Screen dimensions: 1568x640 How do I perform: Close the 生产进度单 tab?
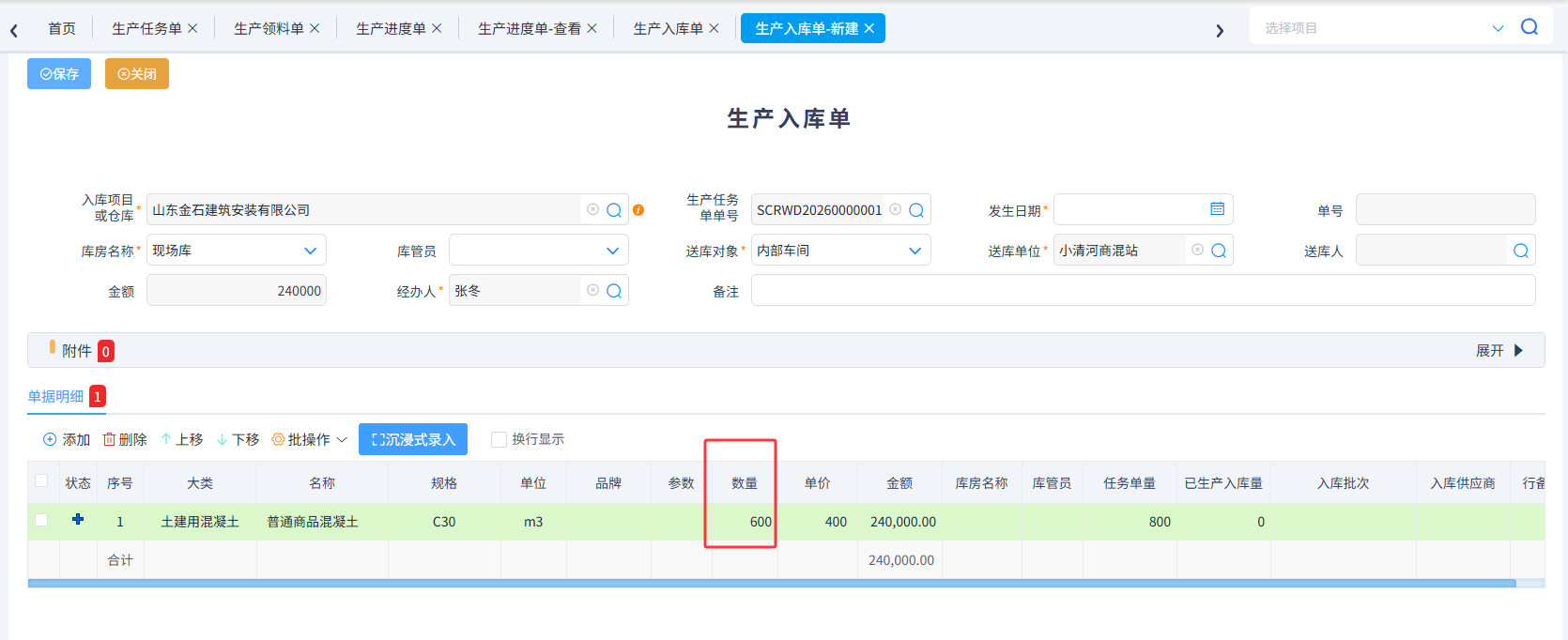pos(437,28)
